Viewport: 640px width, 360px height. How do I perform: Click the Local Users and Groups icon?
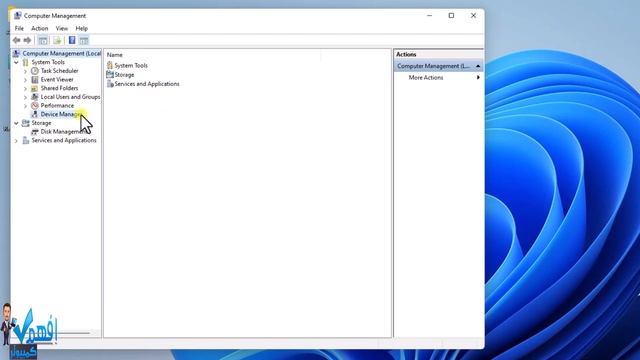(x=35, y=97)
